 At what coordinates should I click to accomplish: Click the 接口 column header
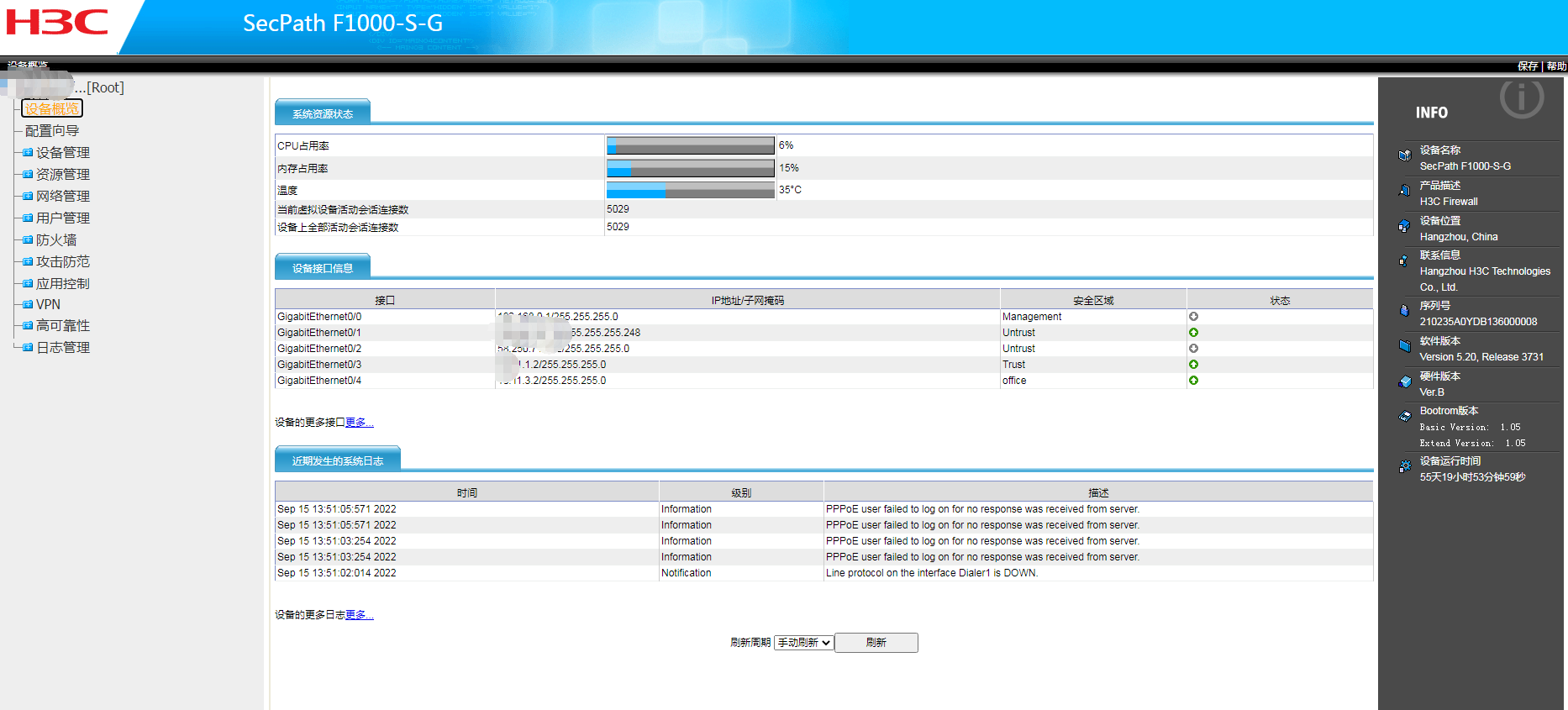(385, 300)
